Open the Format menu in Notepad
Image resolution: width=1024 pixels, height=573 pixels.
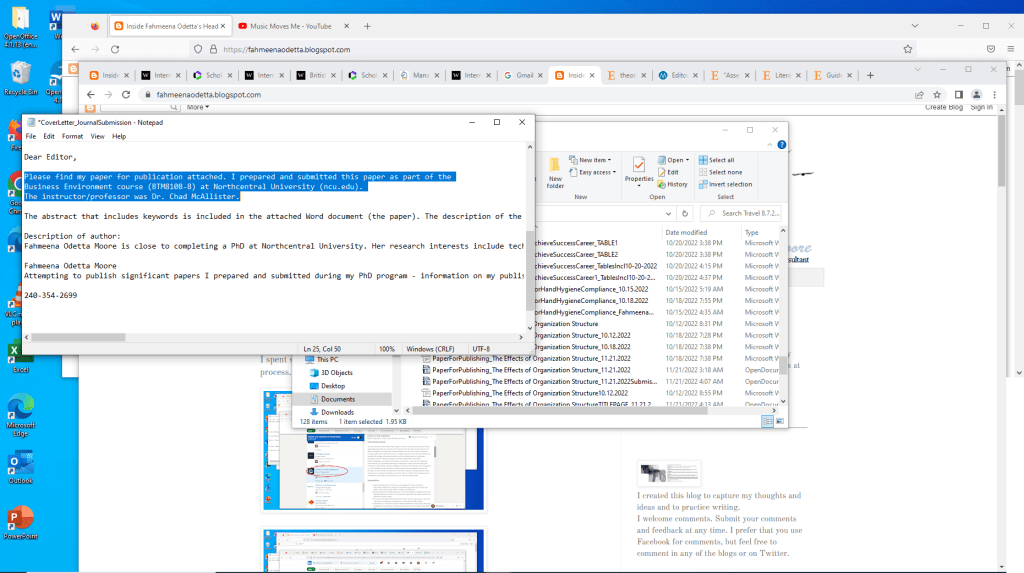[x=72, y=136]
